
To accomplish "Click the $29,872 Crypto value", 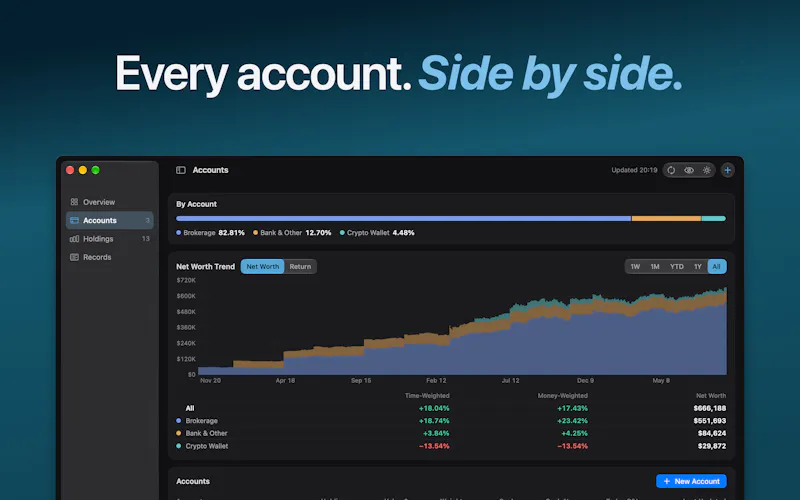I will [x=712, y=446].
